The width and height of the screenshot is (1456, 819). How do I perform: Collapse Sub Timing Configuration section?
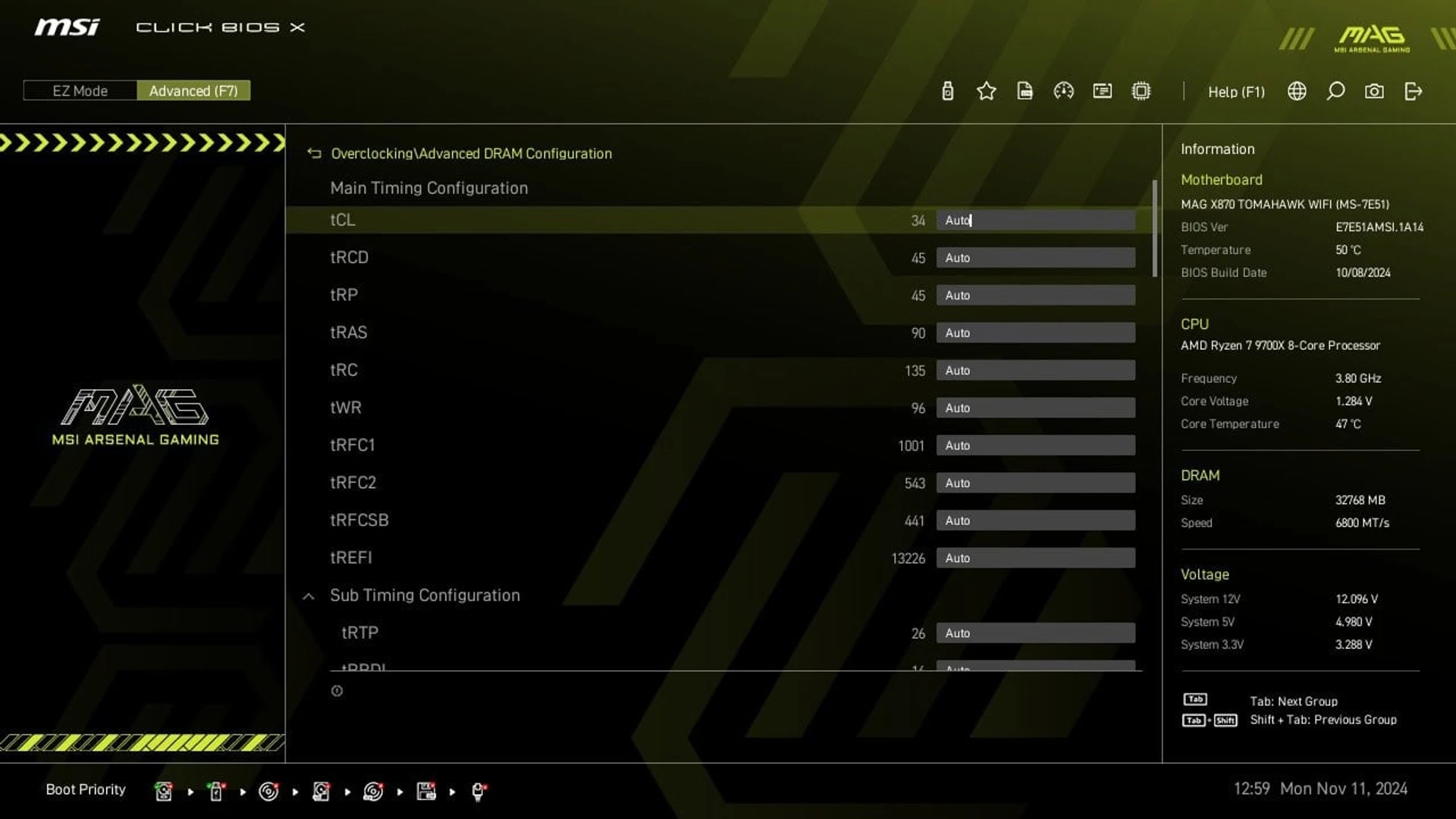point(309,596)
